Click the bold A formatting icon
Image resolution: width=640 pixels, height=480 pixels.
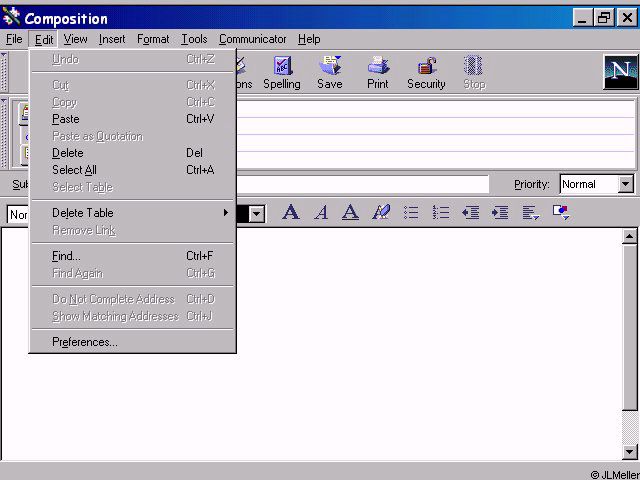pos(291,212)
